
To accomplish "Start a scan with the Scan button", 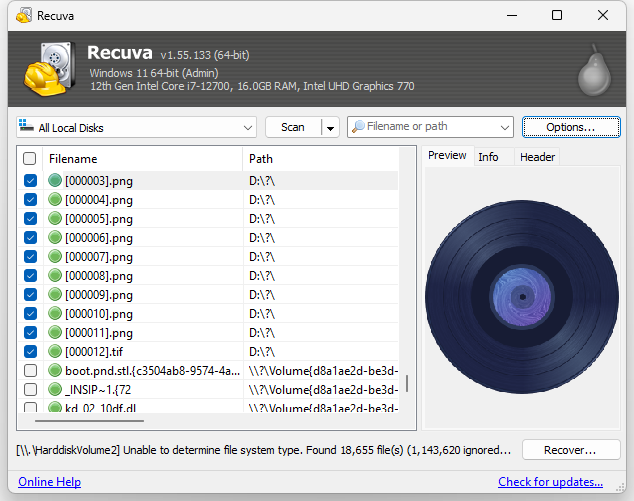I will [293, 127].
